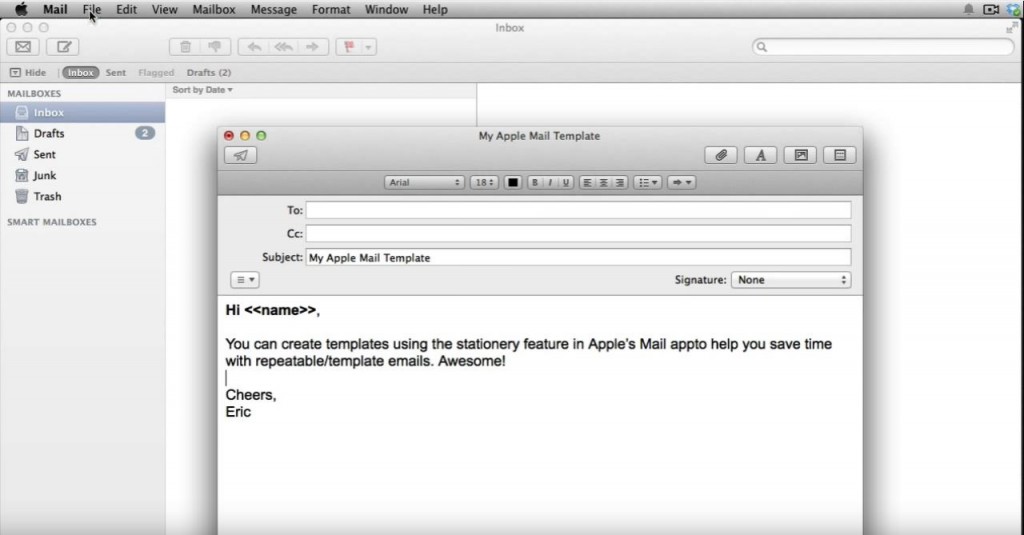Align text left
1024x535 pixels.
(587, 182)
